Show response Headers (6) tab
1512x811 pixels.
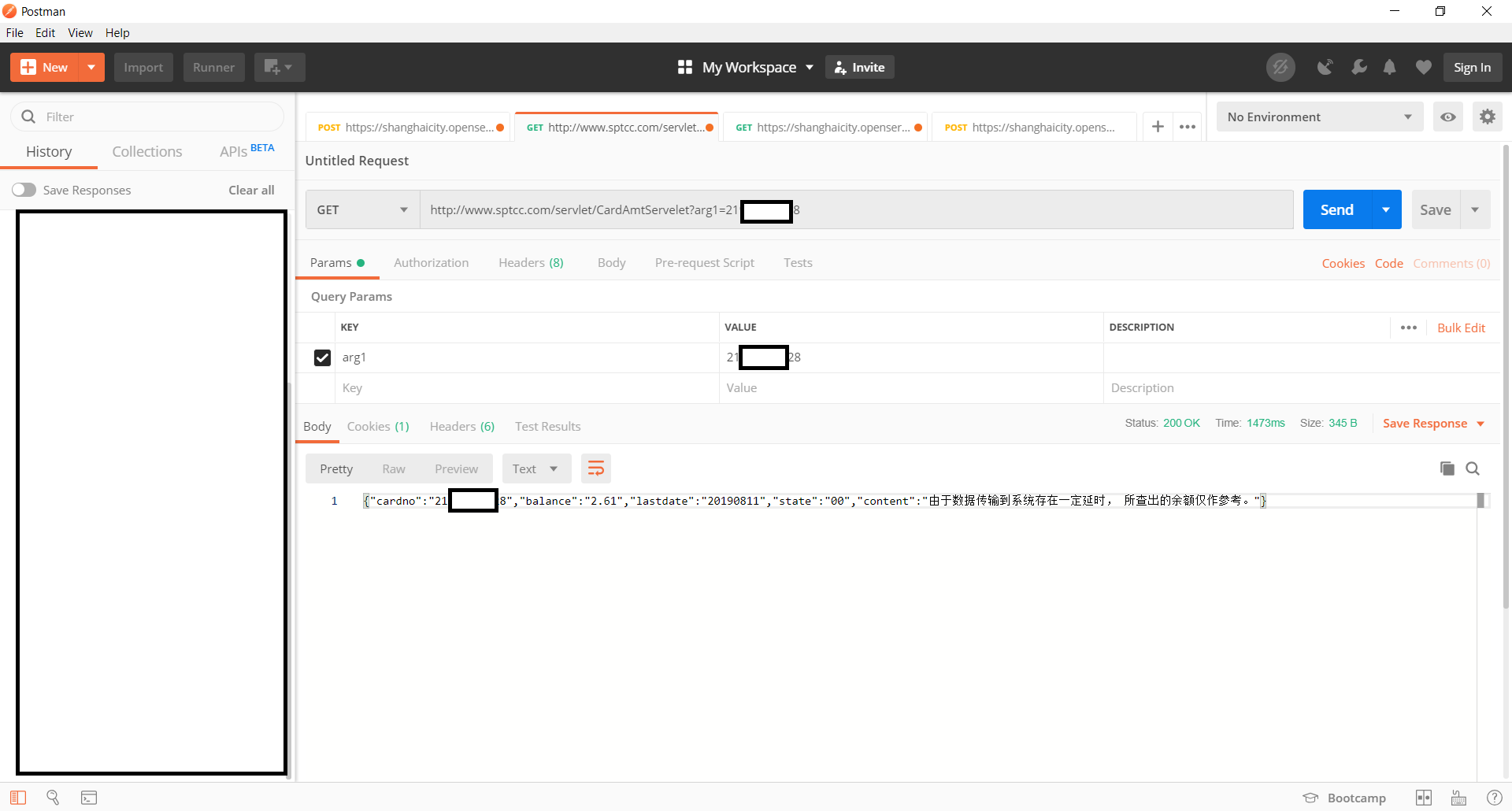tap(462, 427)
